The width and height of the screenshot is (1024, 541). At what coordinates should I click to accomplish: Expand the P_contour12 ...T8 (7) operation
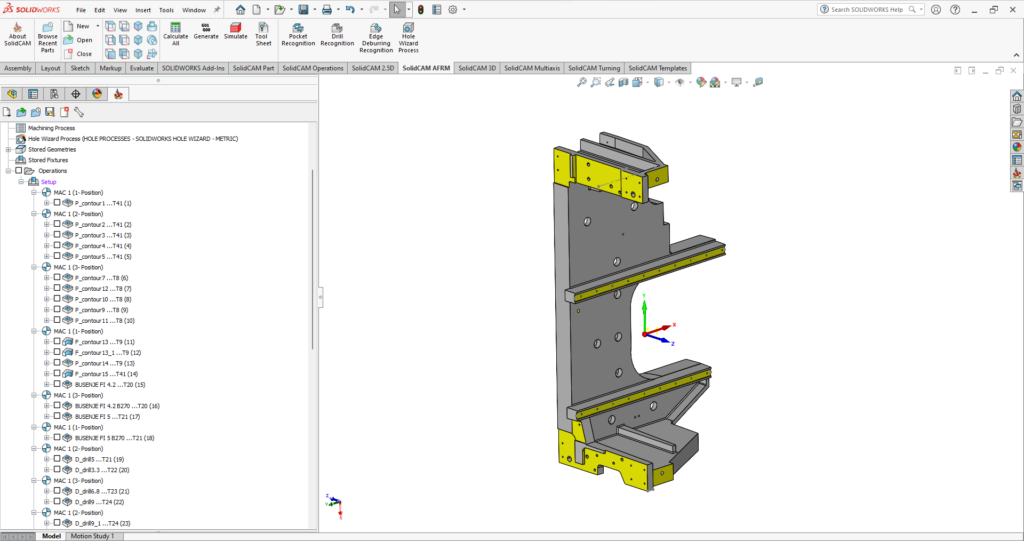tap(46, 288)
